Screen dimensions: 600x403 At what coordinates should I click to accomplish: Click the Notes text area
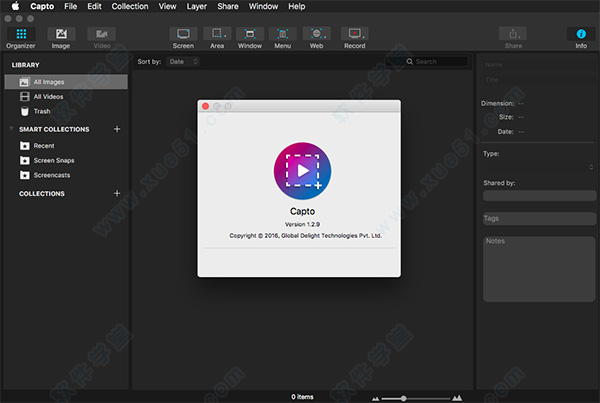coord(539,269)
